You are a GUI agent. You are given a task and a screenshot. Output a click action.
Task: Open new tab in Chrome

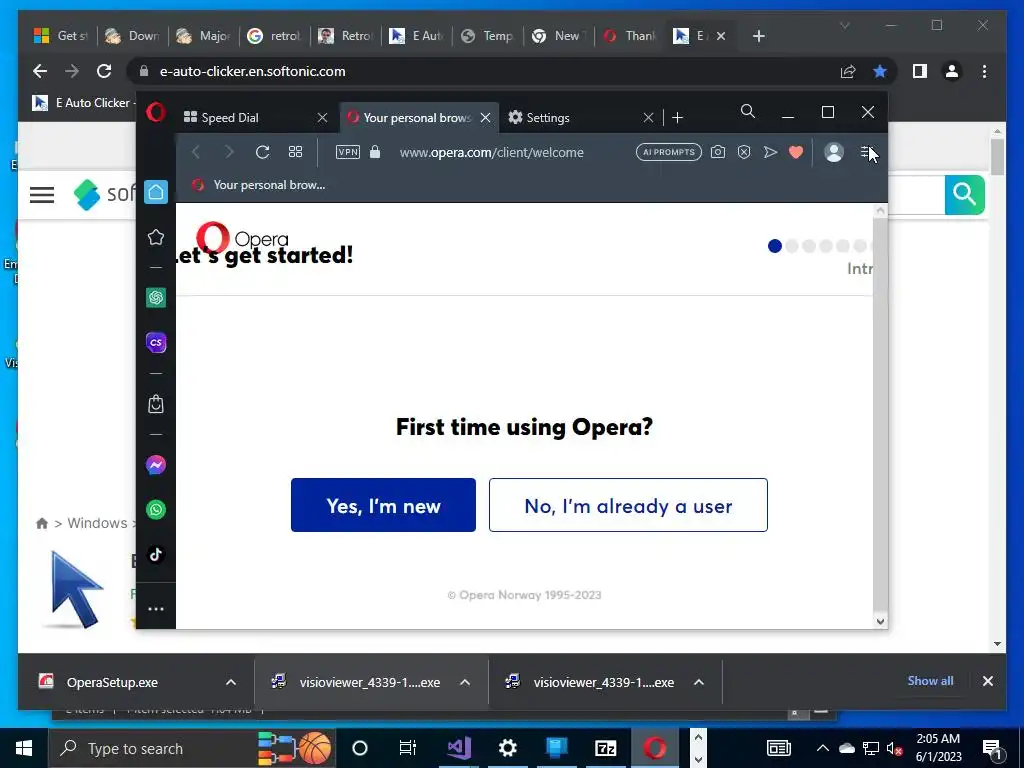tap(758, 36)
